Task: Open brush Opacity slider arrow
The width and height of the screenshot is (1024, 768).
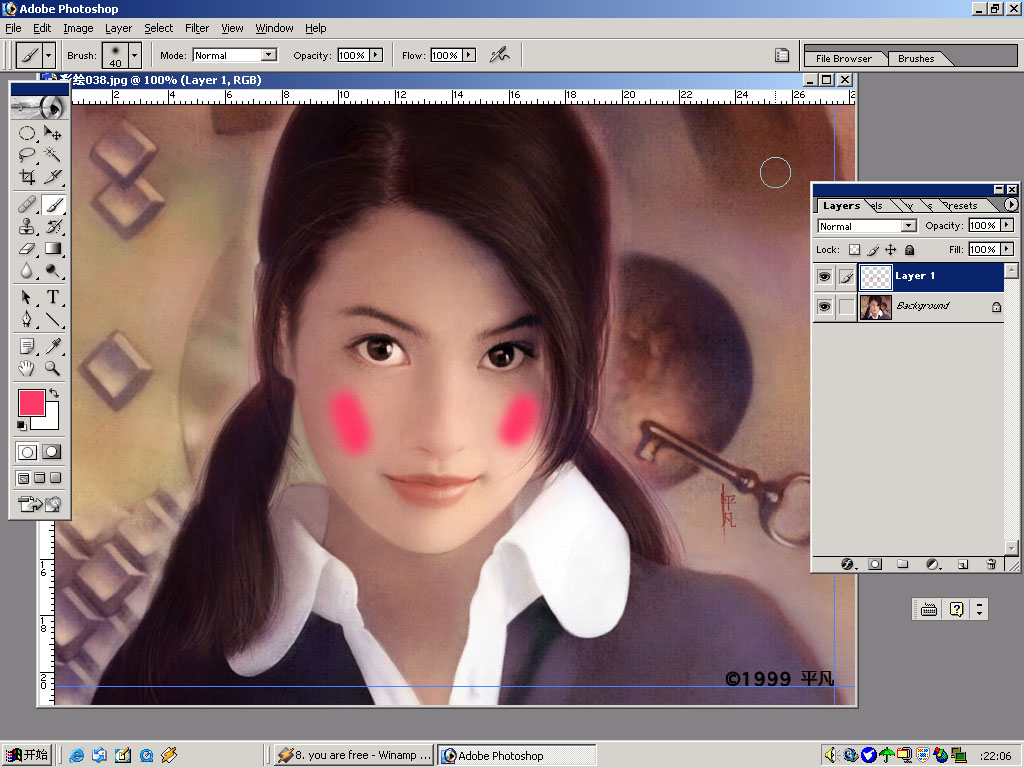Action: [x=376, y=56]
